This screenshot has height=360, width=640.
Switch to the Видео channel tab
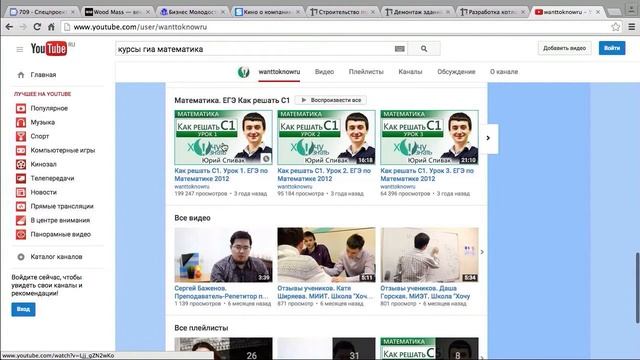[324, 72]
